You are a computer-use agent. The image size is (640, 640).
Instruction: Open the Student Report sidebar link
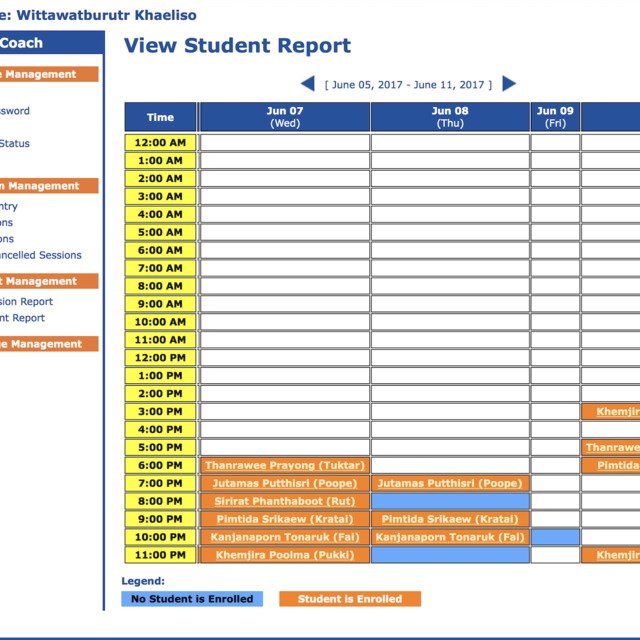pyautogui.click(x=22, y=318)
